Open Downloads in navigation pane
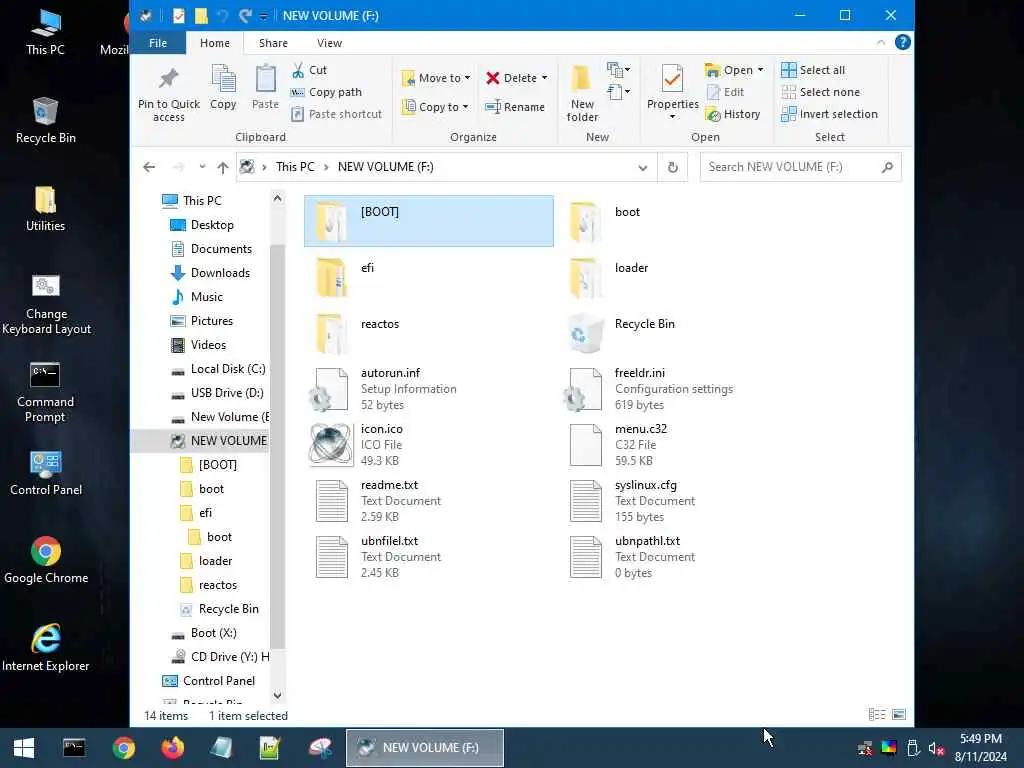 210,273
